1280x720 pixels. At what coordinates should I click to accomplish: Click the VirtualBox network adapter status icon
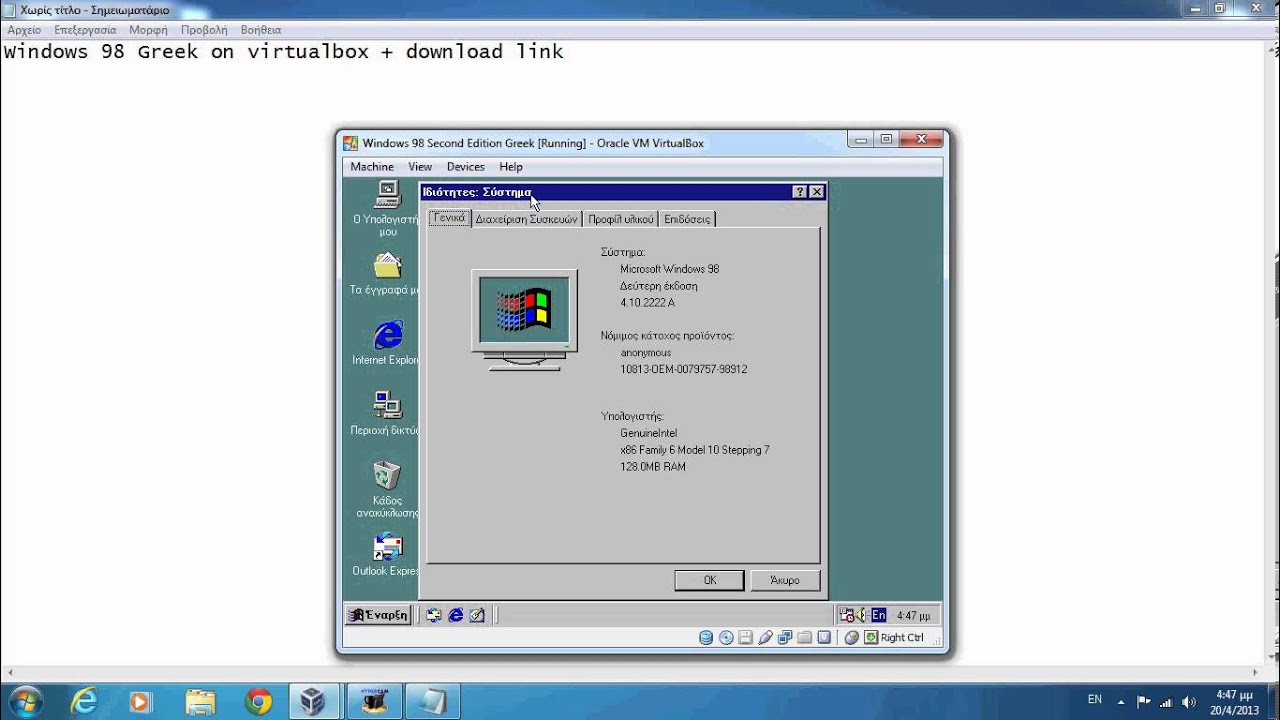pos(785,637)
